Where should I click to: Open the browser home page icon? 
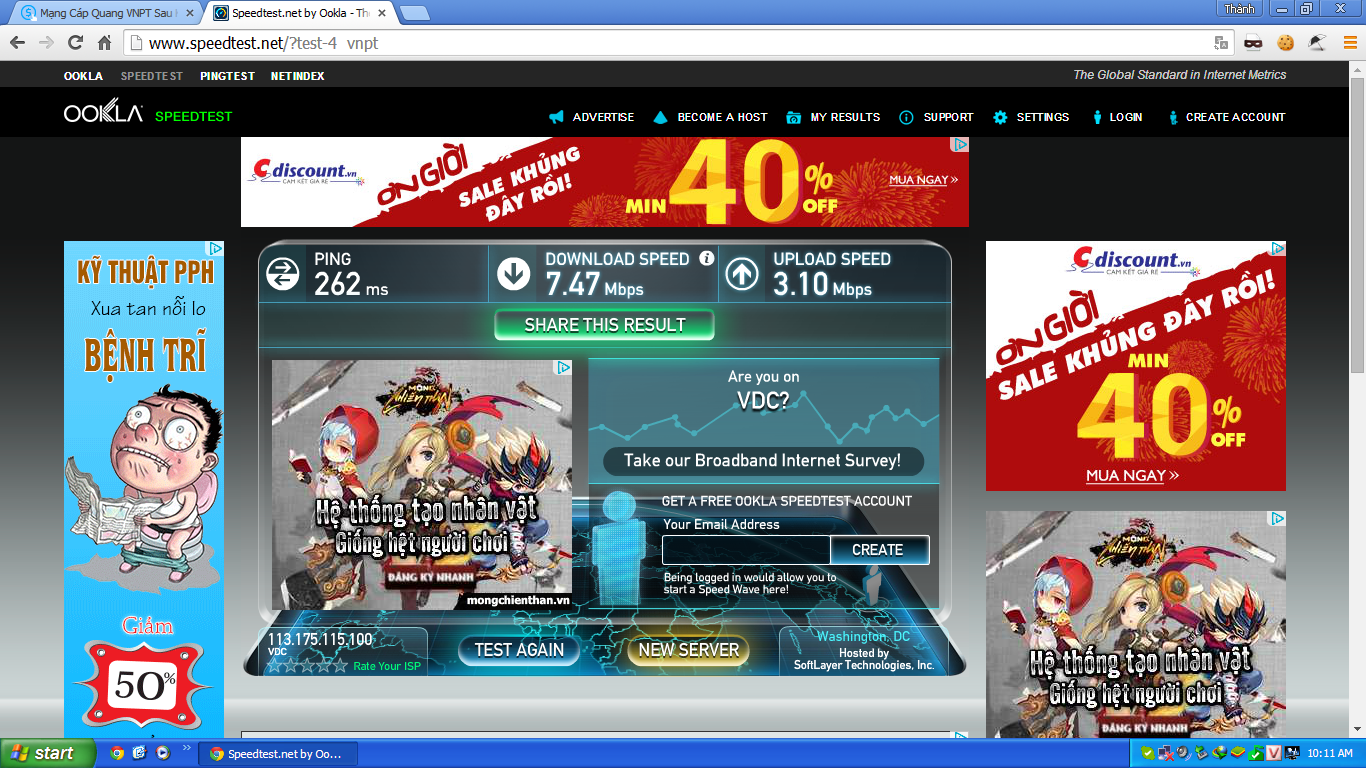point(104,43)
